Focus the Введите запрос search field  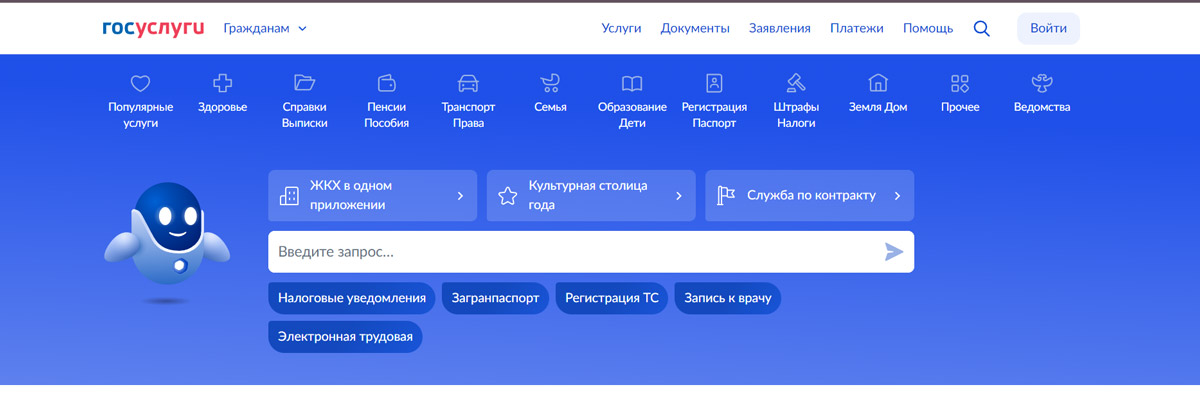tap(591, 252)
